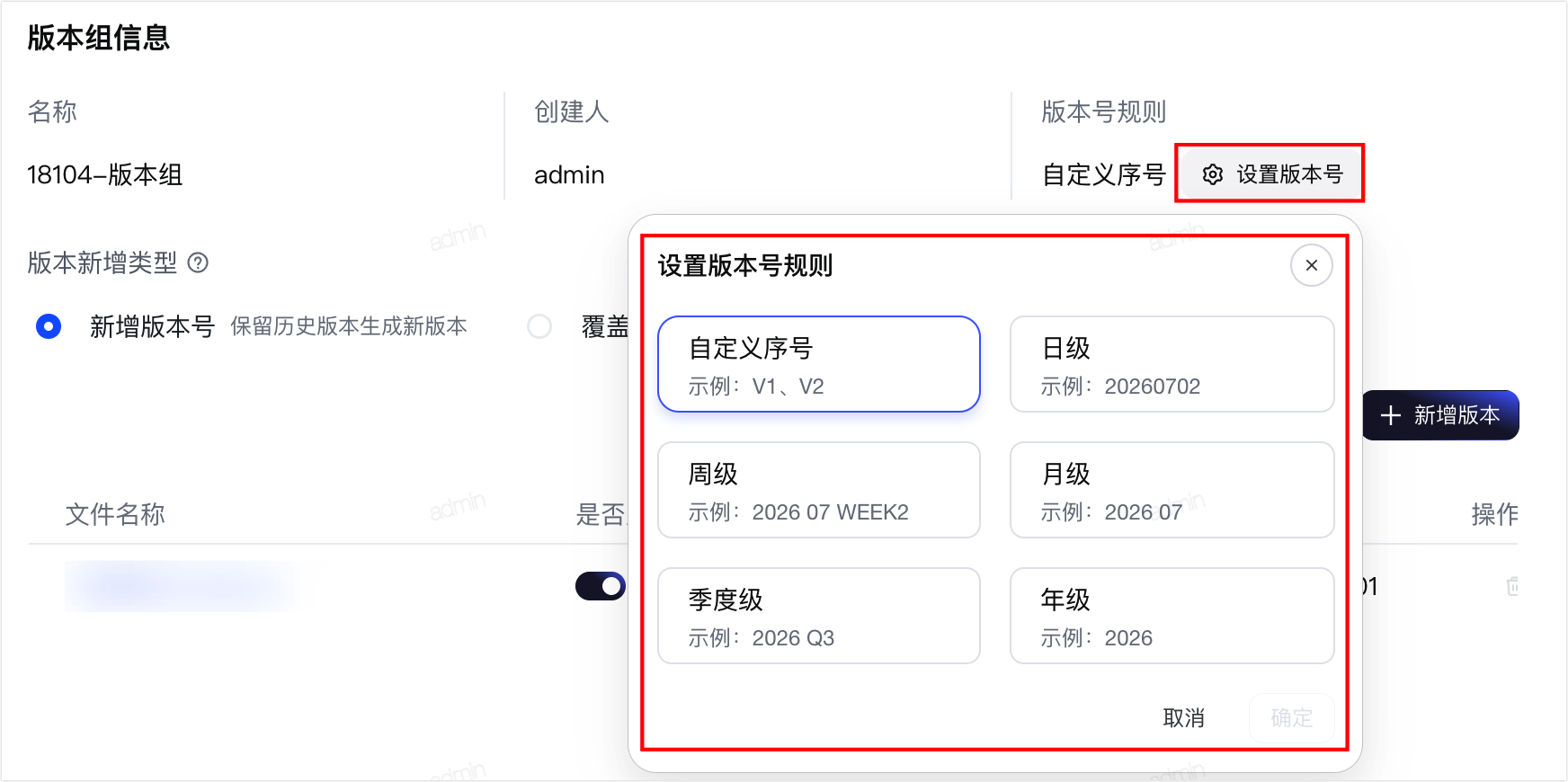Select the 新增版本号 radio option
Image resolution: width=1568 pixels, height=782 pixels.
[x=49, y=326]
